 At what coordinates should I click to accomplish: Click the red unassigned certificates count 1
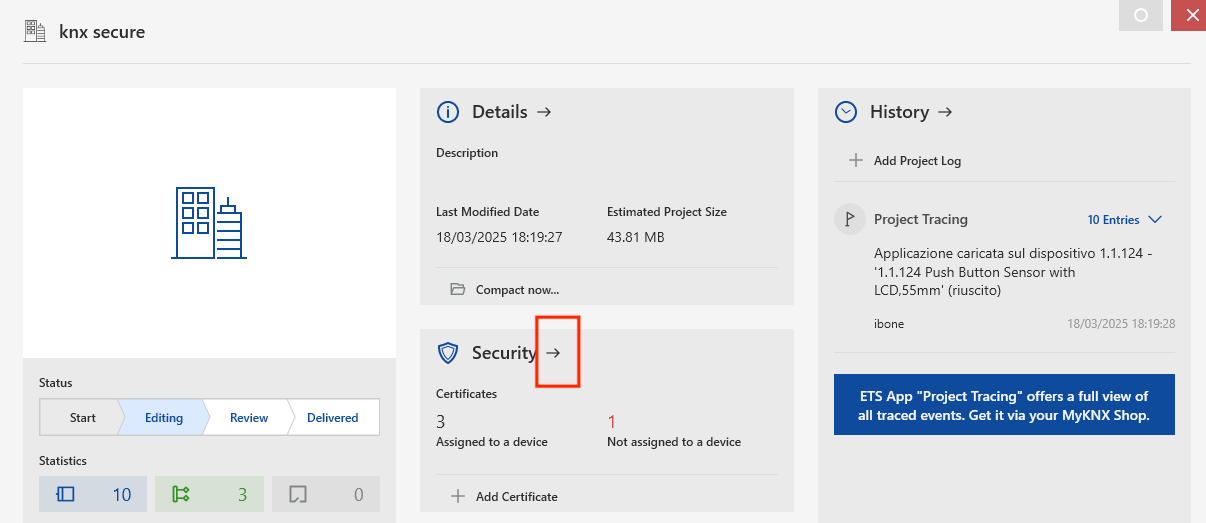612,421
